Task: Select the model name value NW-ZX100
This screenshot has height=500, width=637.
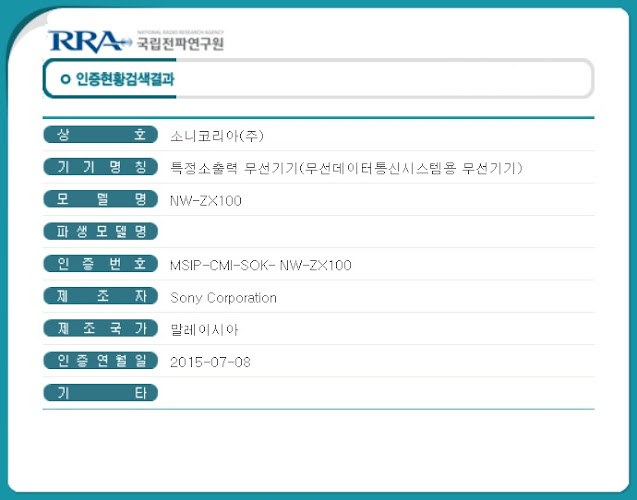Action: (x=206, y=201)
